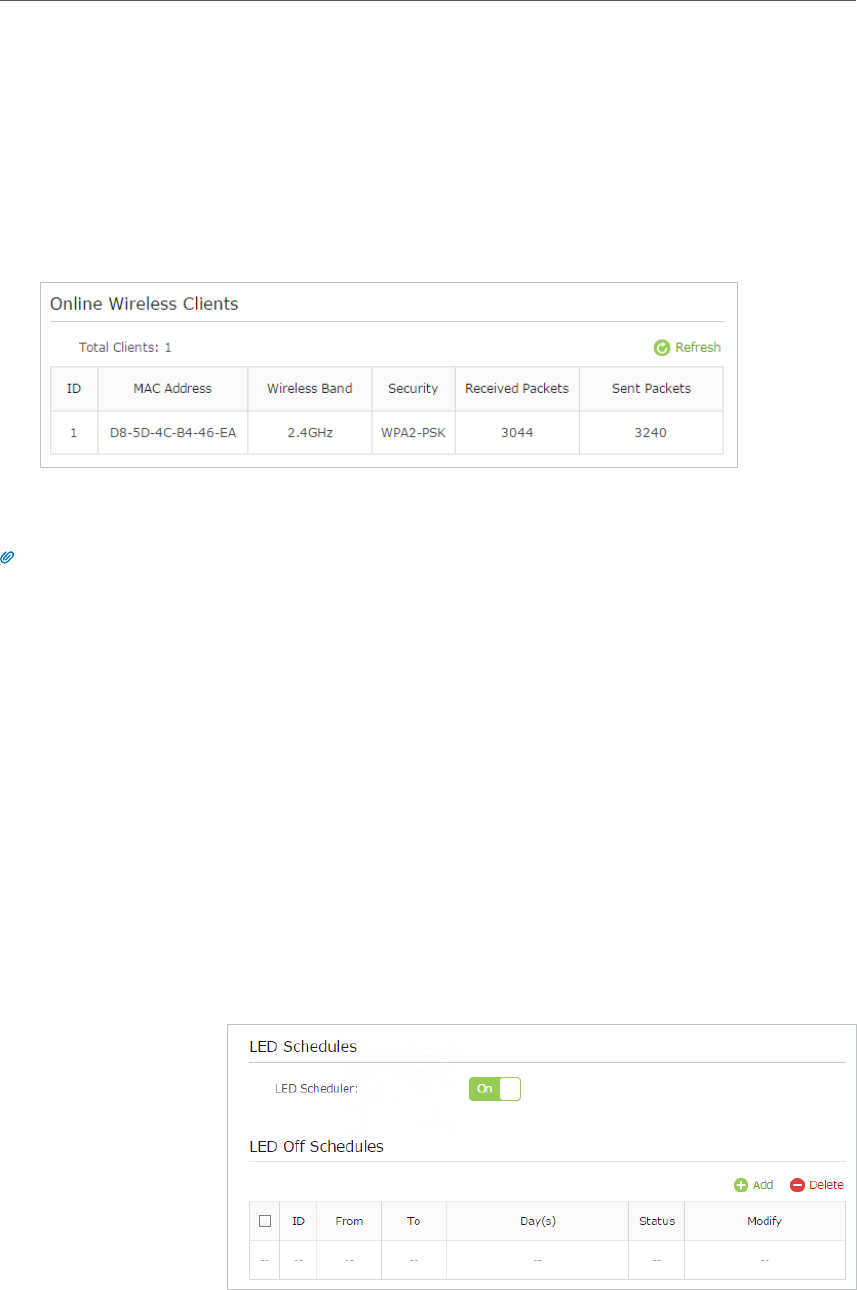
Task: Toggle the LED Scheduler switch off
Action: point(495,1089)
